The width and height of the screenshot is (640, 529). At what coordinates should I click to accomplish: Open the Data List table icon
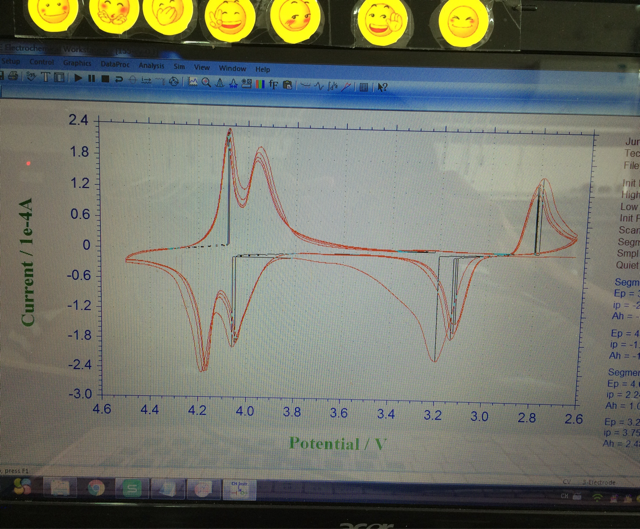(364, 87)
